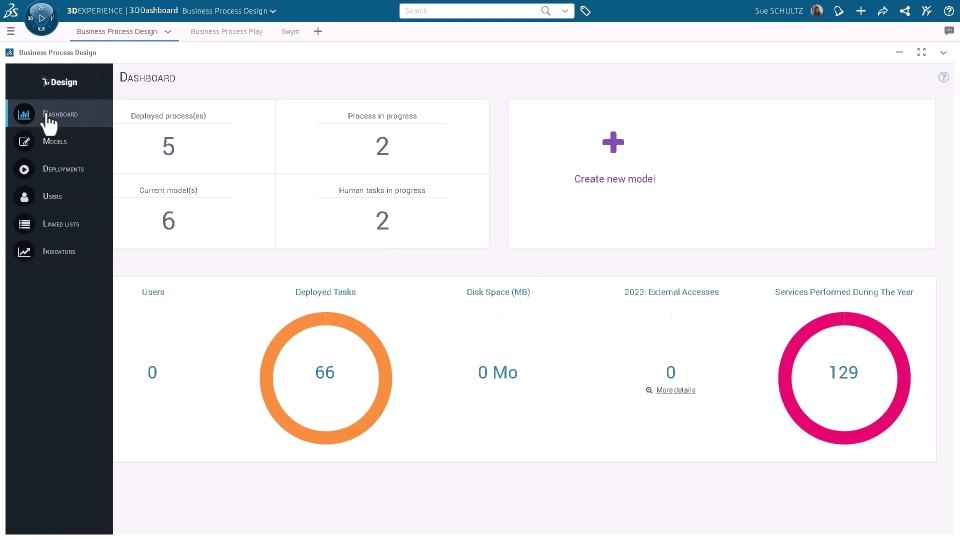The width and height of the screenshot is (960, 540).
Task: Open More details link under External Accesses
Action: pos(676,390)
